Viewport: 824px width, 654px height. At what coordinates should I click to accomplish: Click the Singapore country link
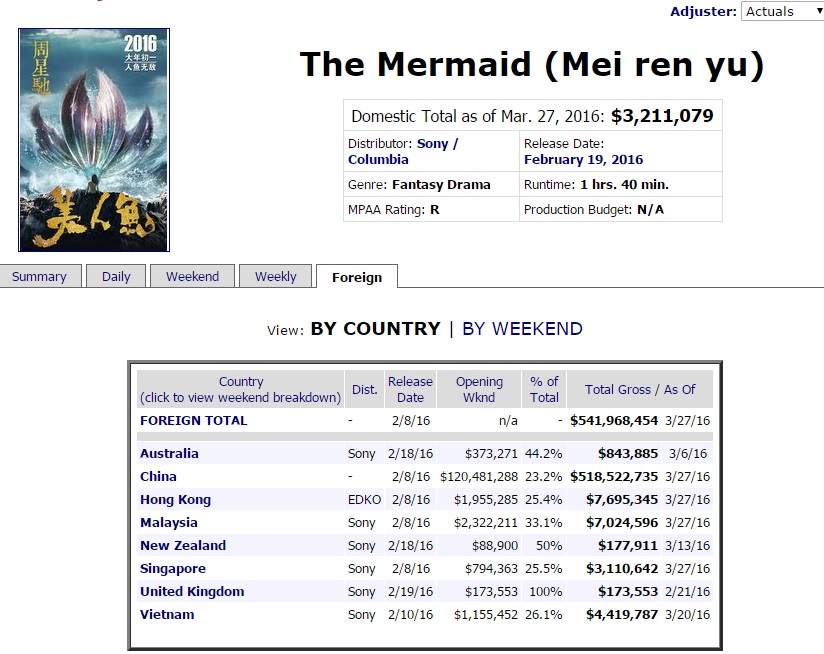click(x=173, y=568)
